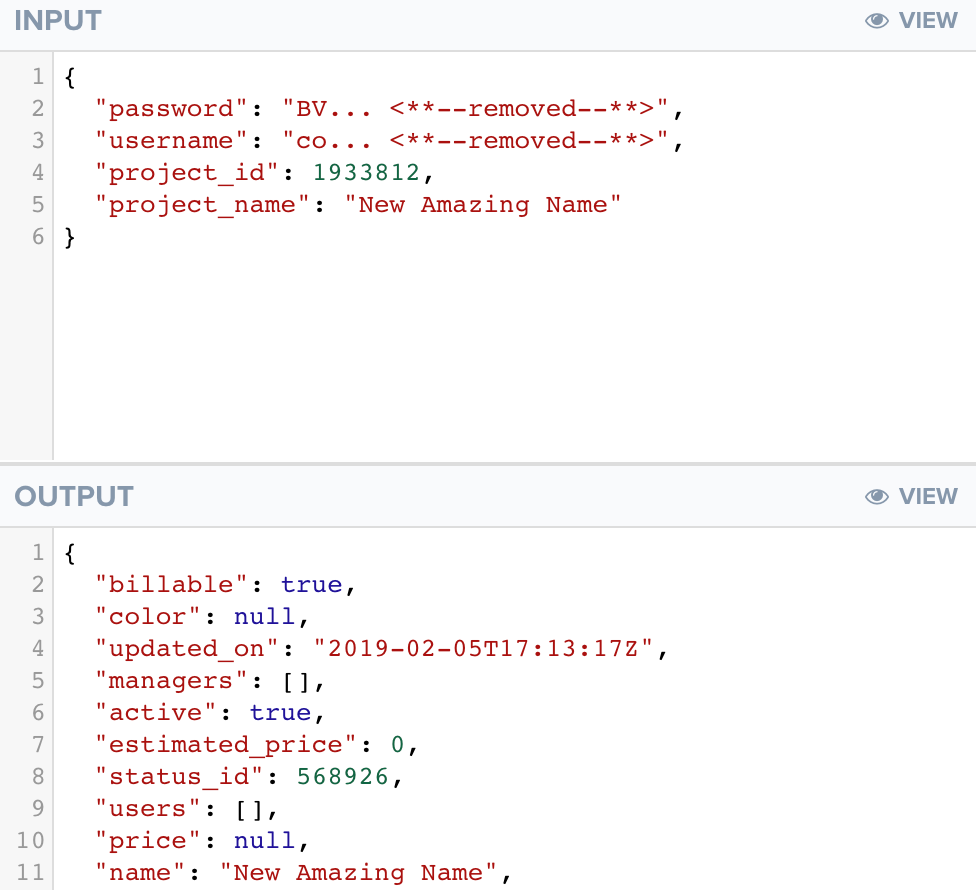Click the status_id value 568926
976x890 pixels.
[x=343, y=776]
